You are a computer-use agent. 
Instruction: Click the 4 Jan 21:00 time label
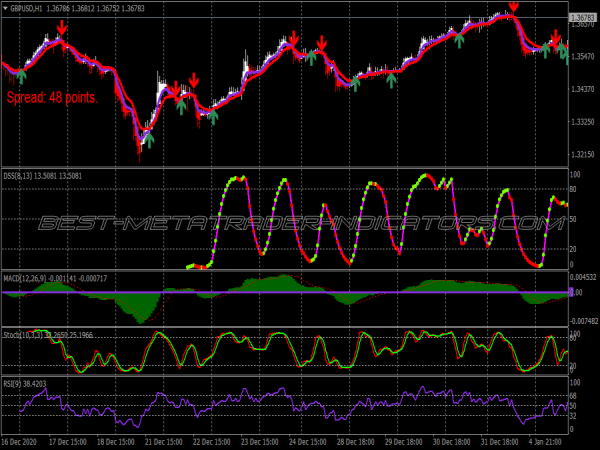pyautogui.click(x=545, y=442)
